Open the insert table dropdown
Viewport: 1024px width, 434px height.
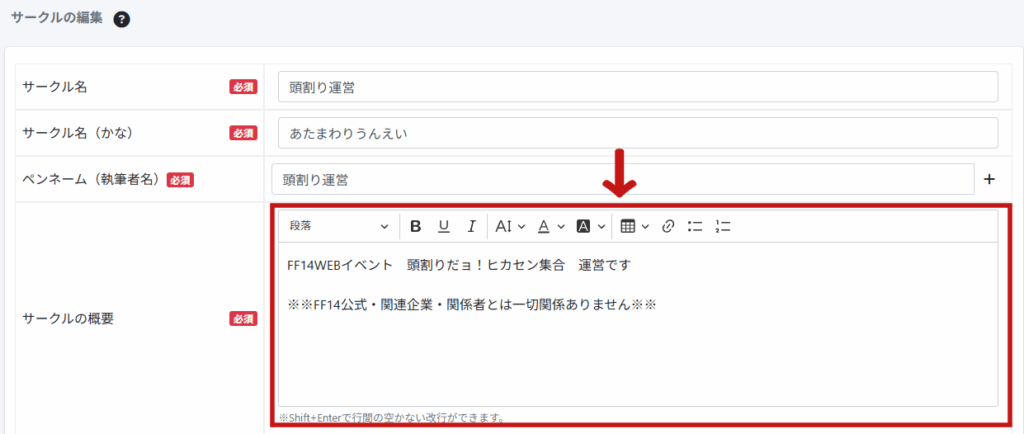coord(634,227)
